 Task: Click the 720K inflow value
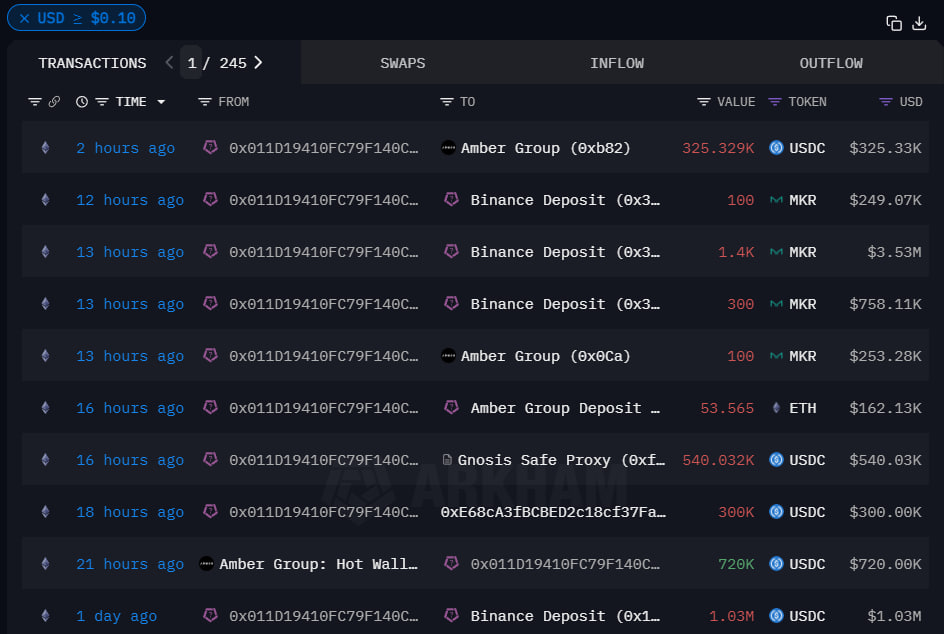point(736,564)
